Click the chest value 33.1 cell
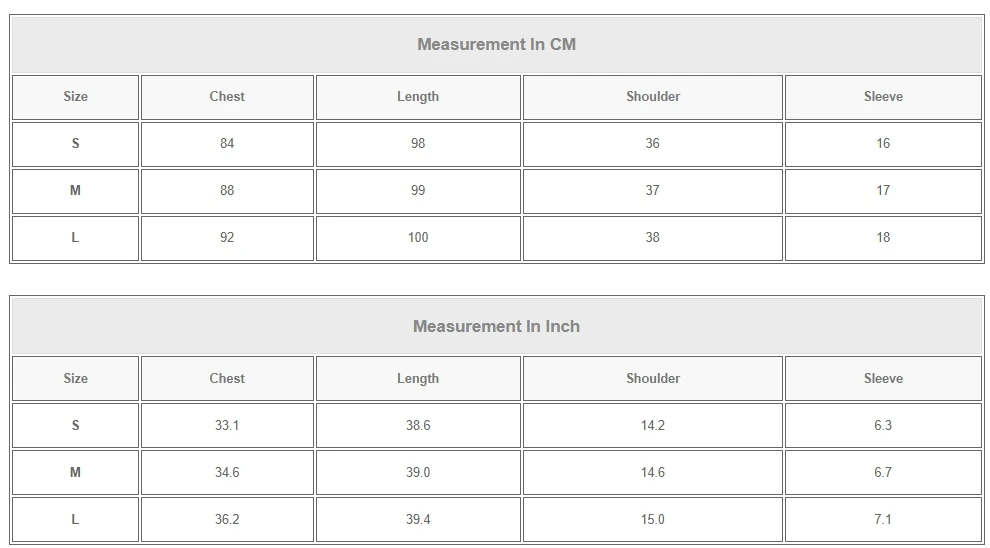990x548 pixels. coord(227,426)
